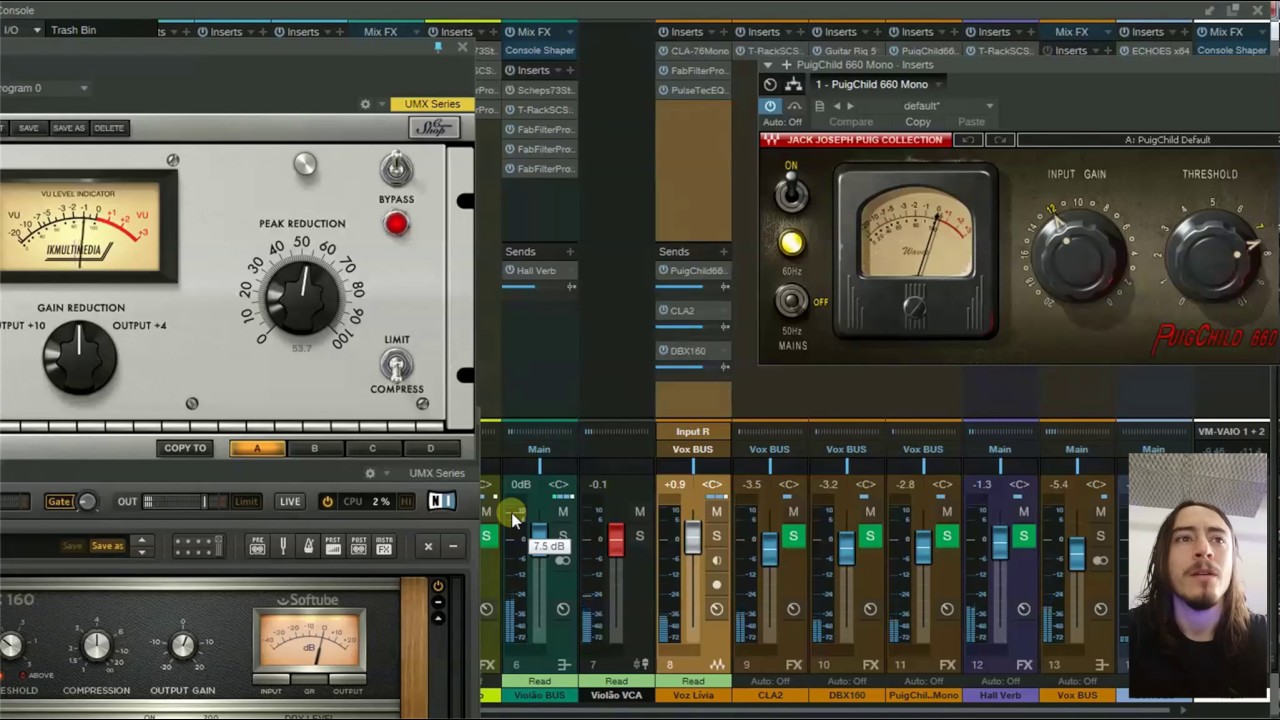Screen dimensions: 1280x720
Task: Click the MSTR FX icon in toolbar
Action: point(384,545)
